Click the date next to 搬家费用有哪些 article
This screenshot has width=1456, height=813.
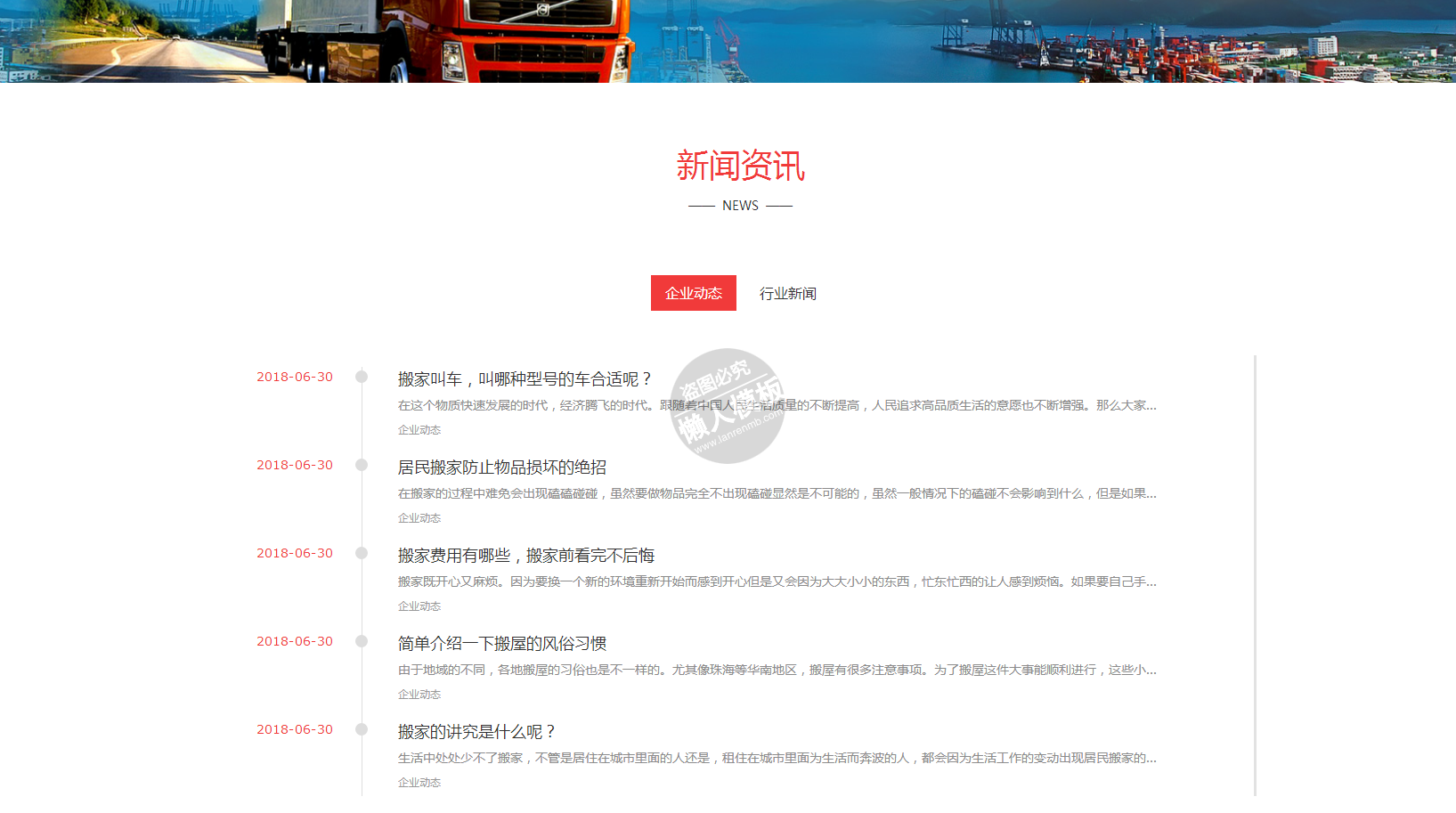(x=295, y=553)
